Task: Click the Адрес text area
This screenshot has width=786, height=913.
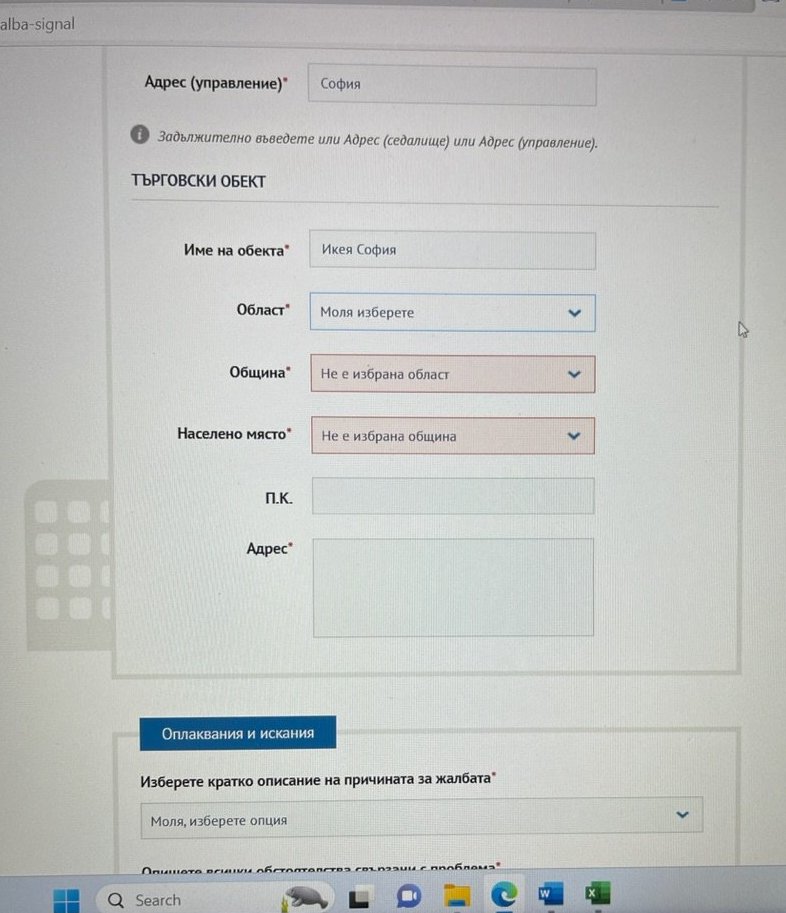Action: pos(453,587)
